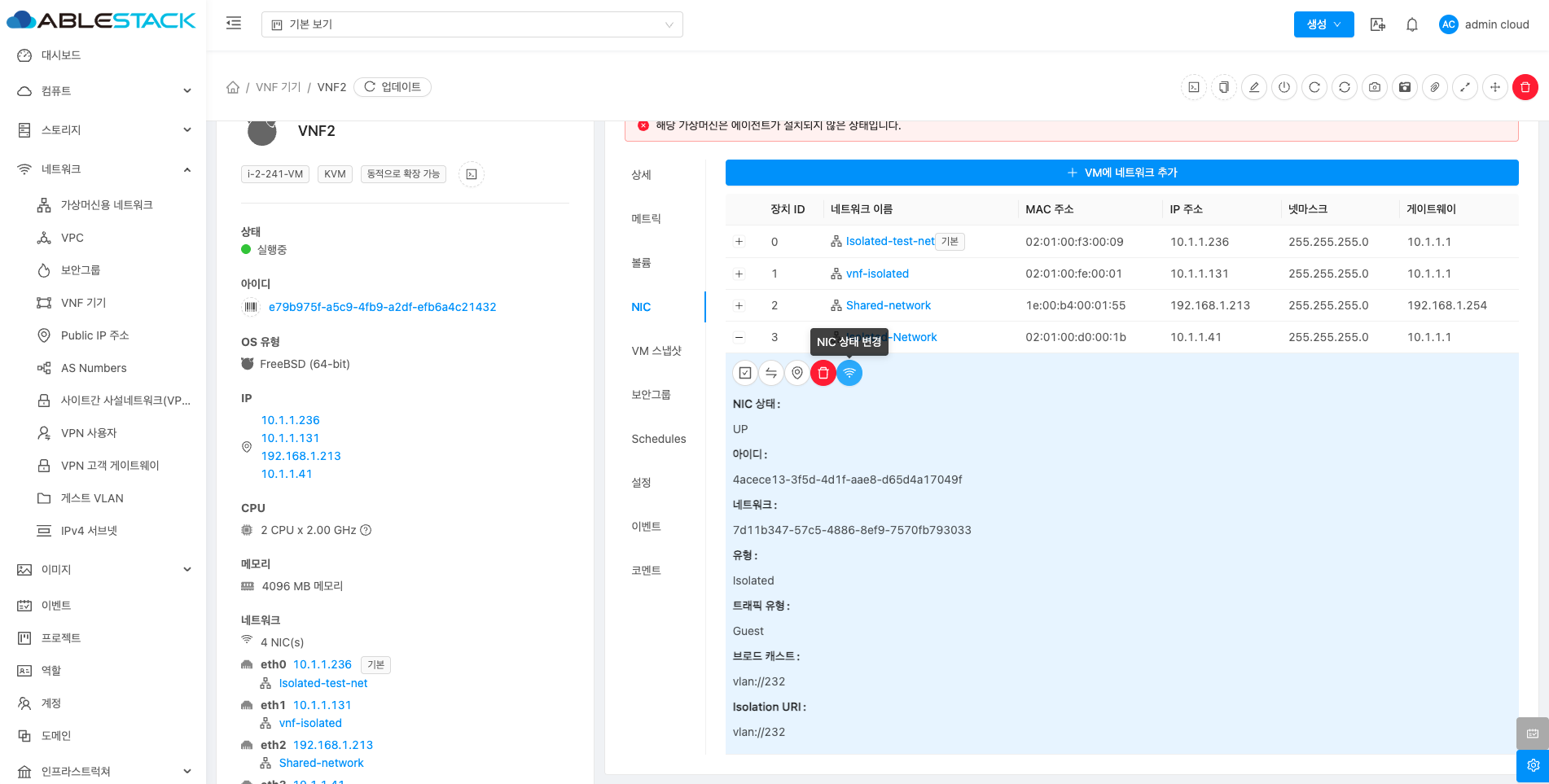1549x784 pixels.
Task: Switch to the 볼륨 tab
Action: 642,263
